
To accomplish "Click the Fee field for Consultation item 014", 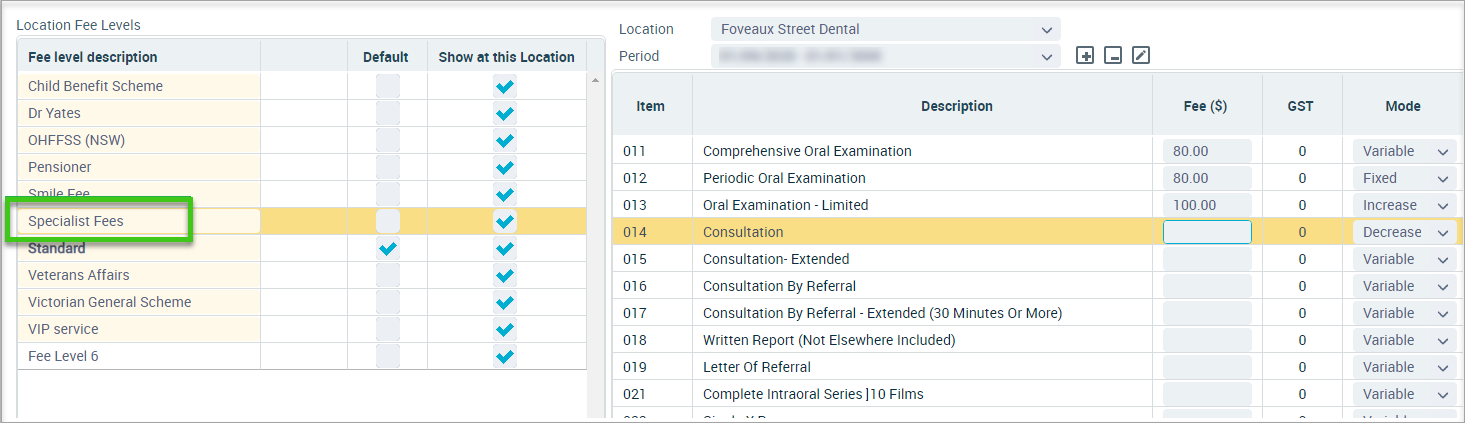I will [1207, 232].
